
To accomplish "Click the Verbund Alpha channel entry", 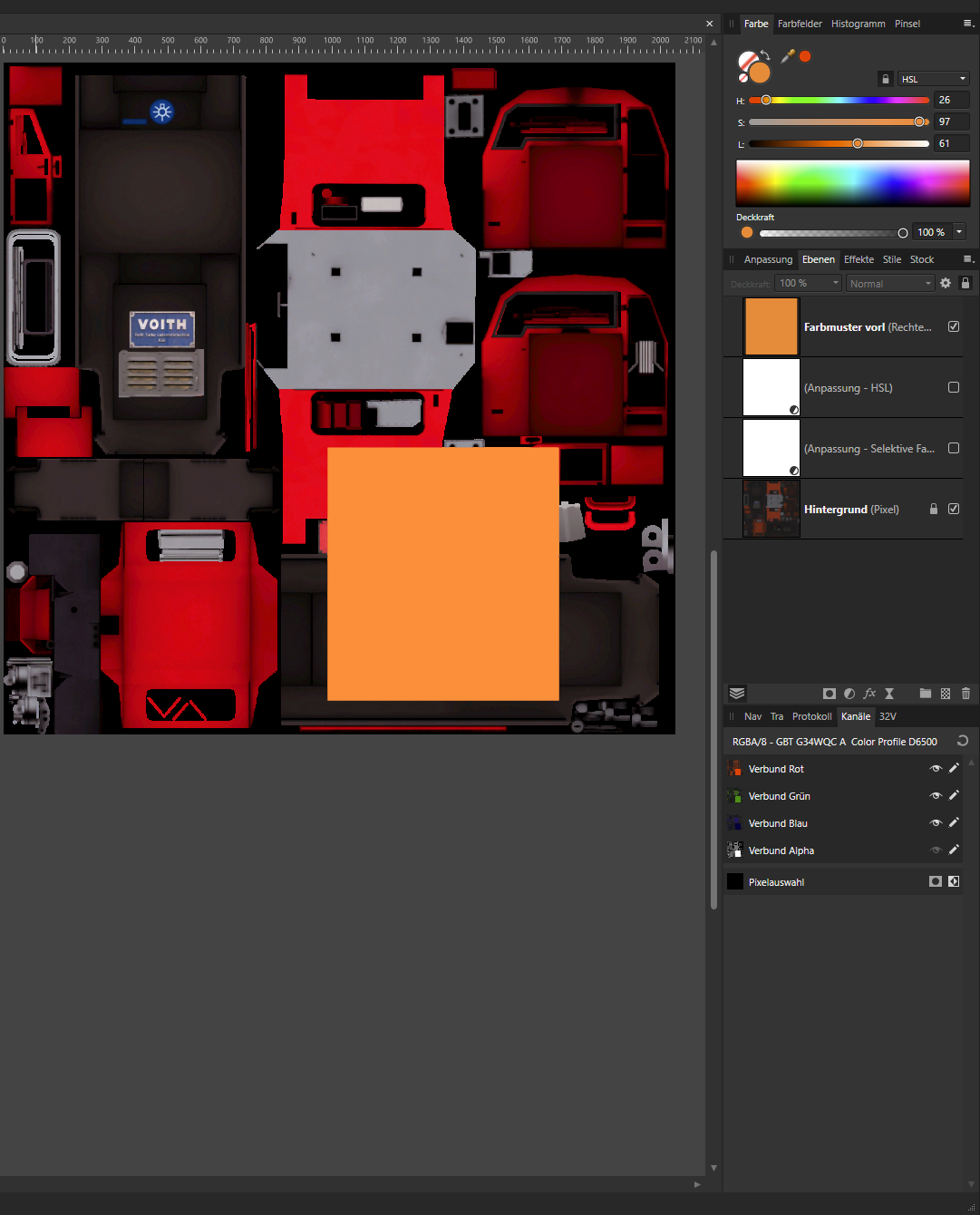I will point(781,850).
